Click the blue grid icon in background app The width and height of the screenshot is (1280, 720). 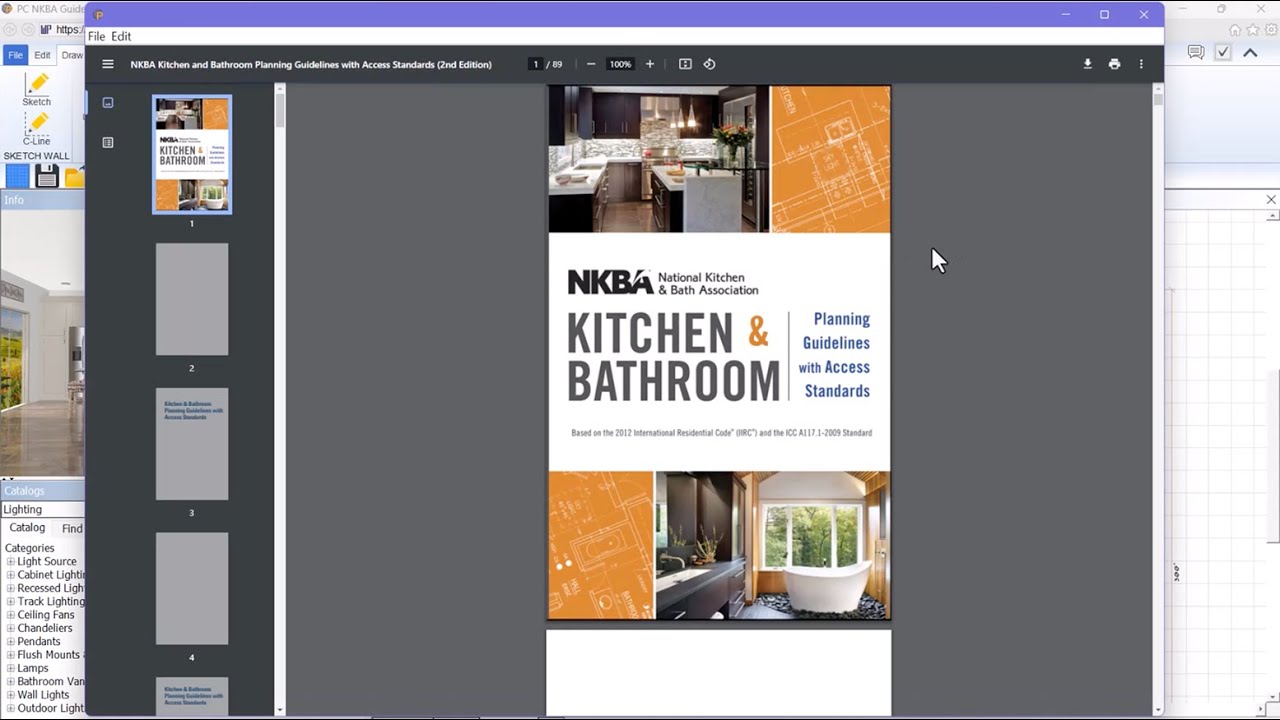coord(18,177)
